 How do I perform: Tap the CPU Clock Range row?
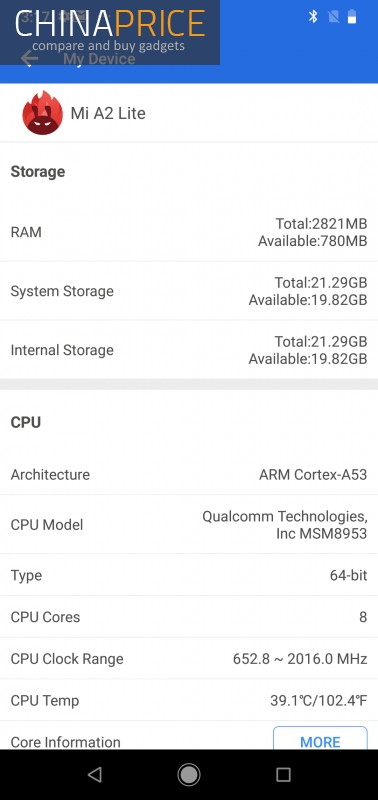(189, 659)
